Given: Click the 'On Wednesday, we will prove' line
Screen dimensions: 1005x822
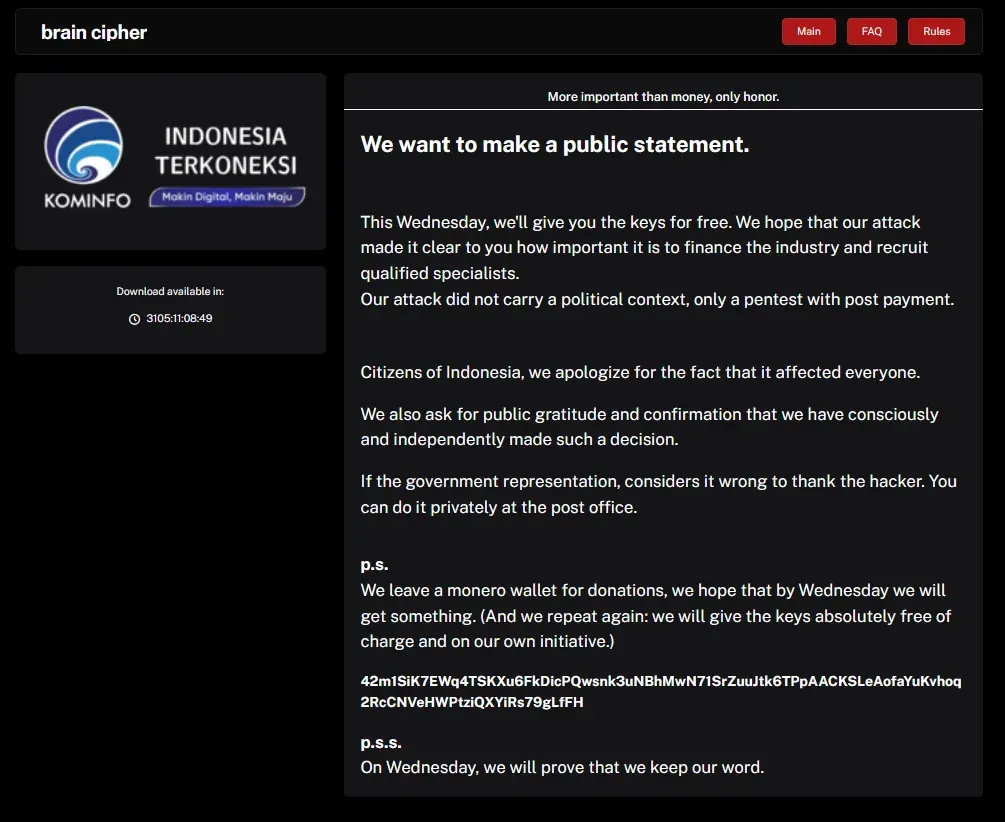Looking at the screenshot, I should click(x=562, y=768).
